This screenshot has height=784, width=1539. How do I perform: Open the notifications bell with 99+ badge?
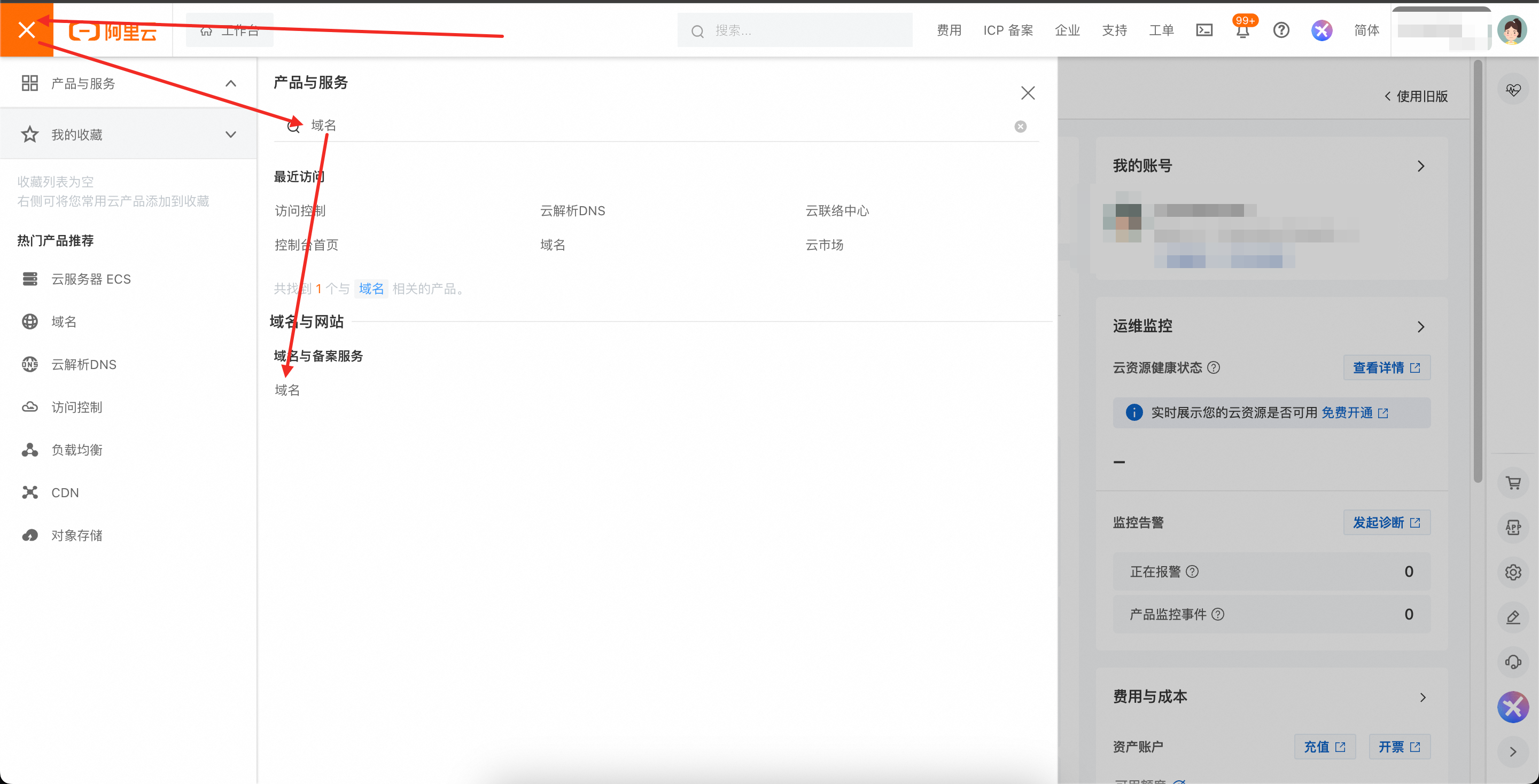coord(1242,31)
